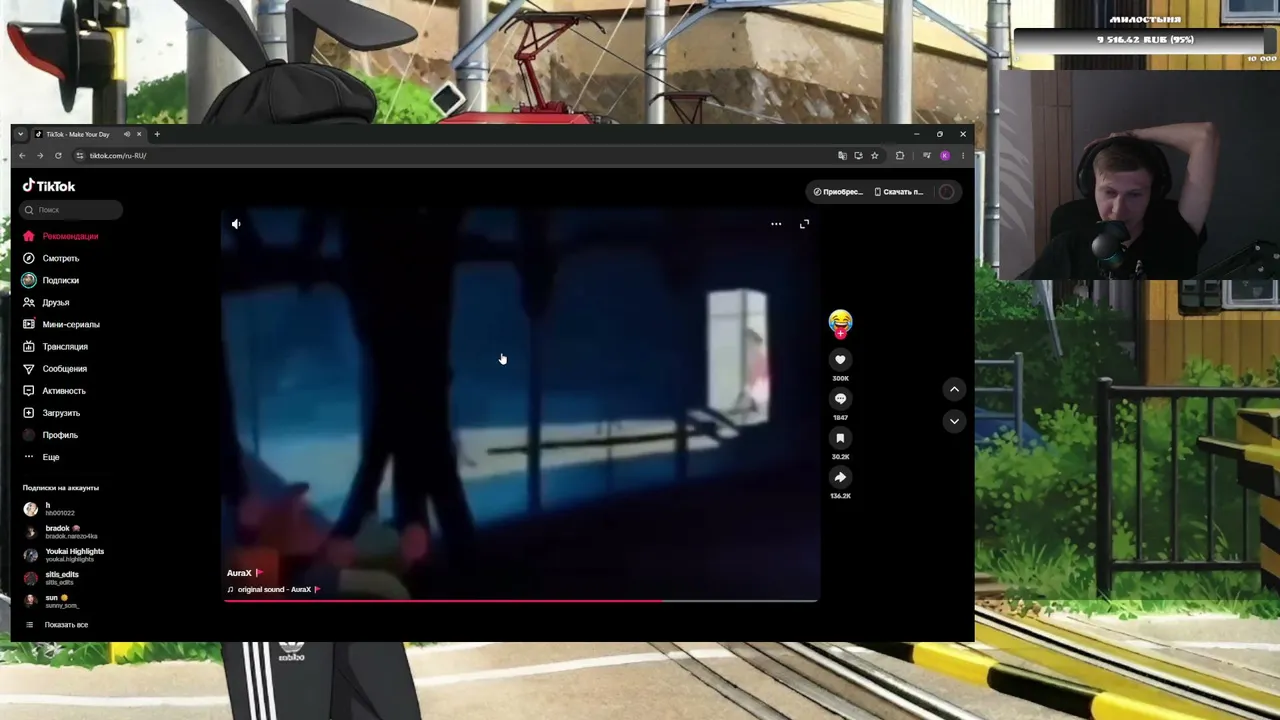Click the Скачать п... app download button
Screen dimensions: 1280x720
[x=899, y=192]
